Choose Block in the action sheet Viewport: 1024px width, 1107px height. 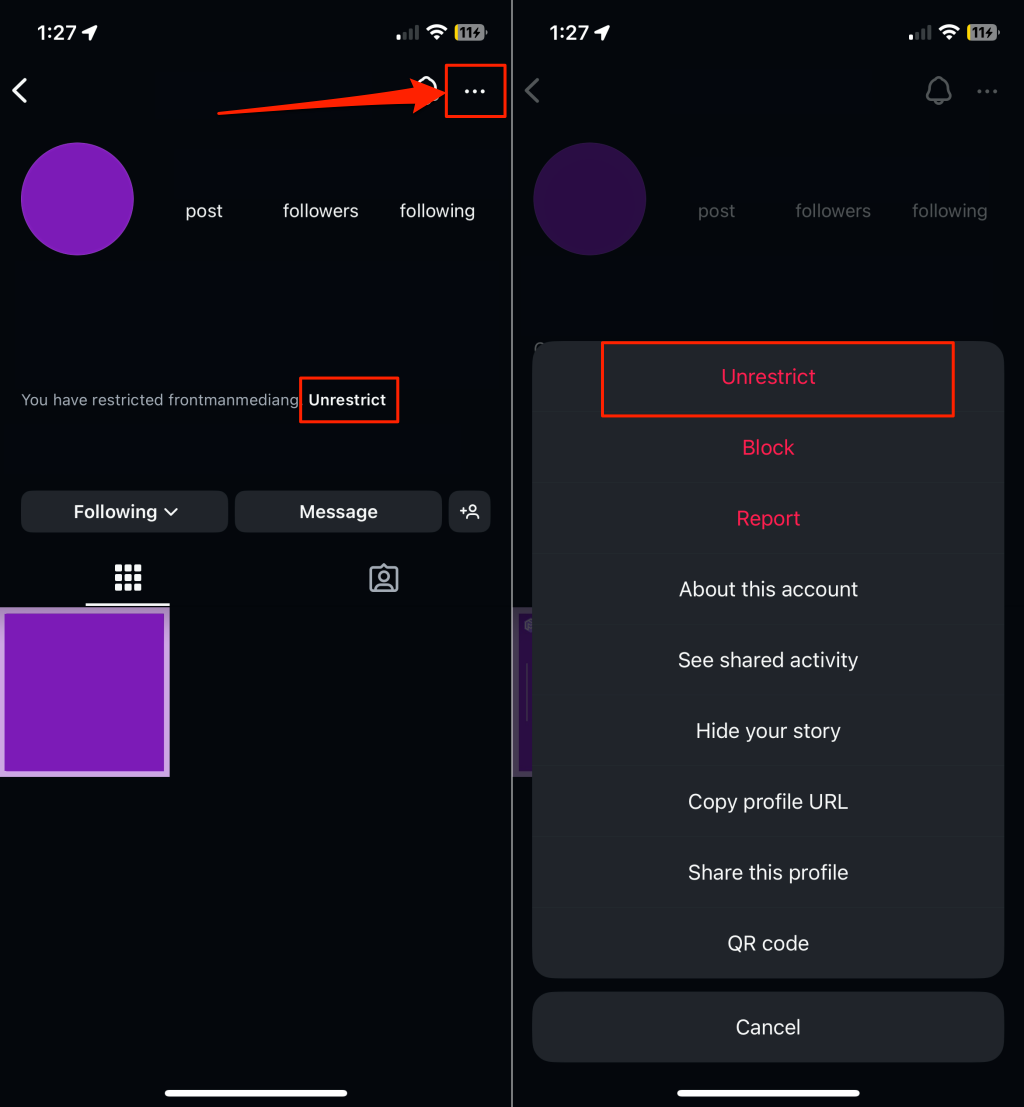768,448
